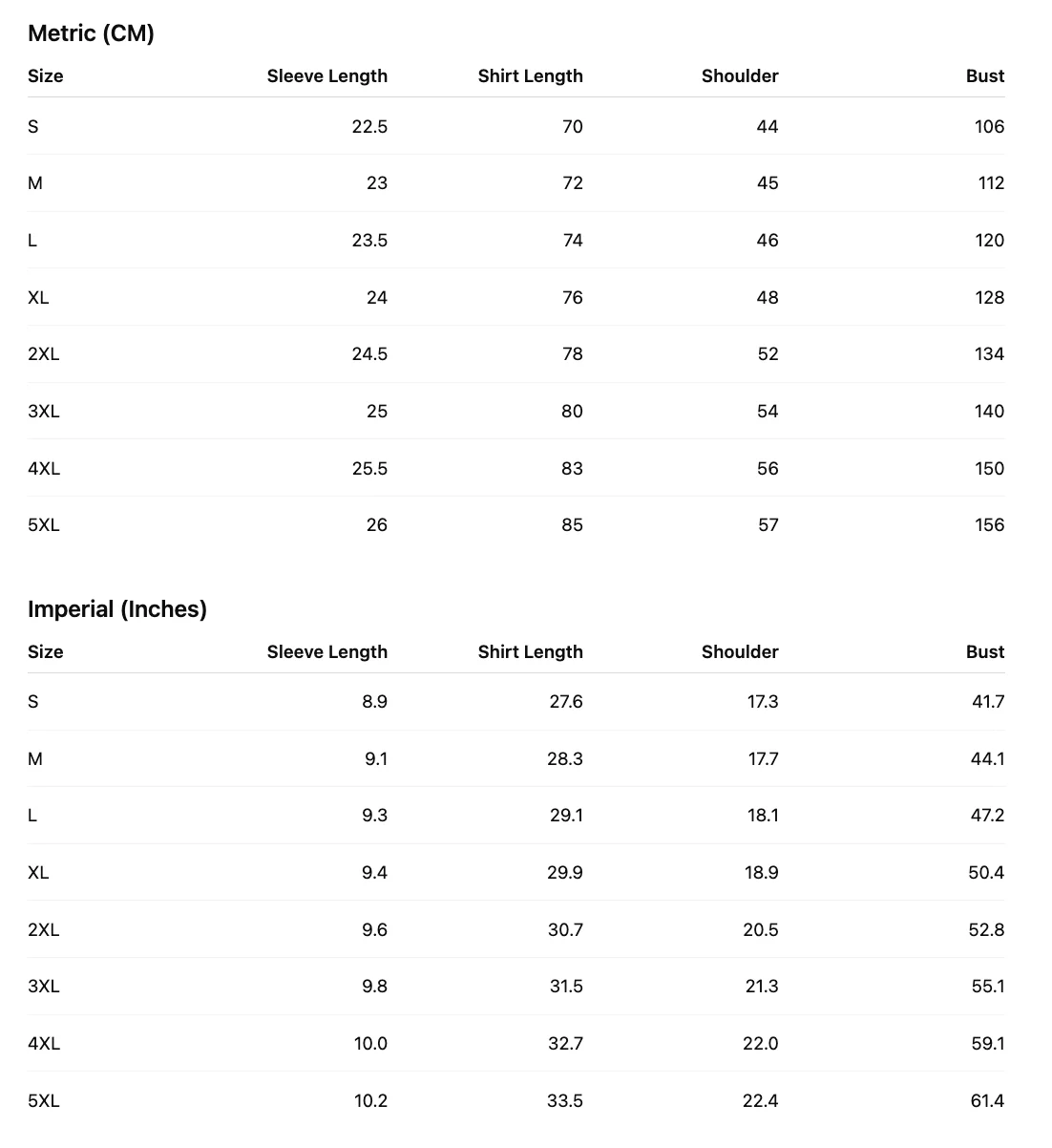
Task: Click the imperial bust value 47.2 for L
Action: click(x=987, y=816)
